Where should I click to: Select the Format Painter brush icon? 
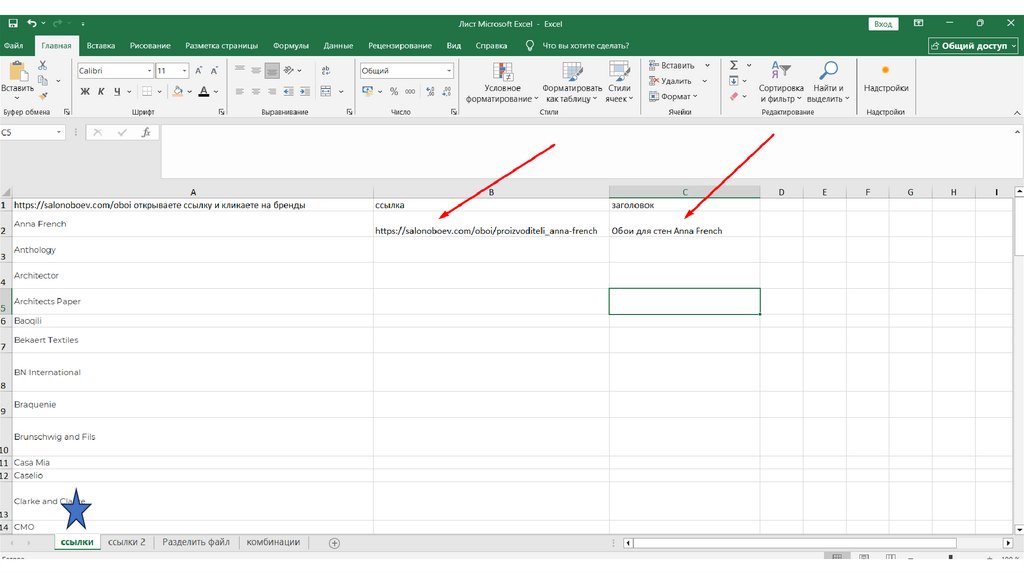[x=42, y=97]
